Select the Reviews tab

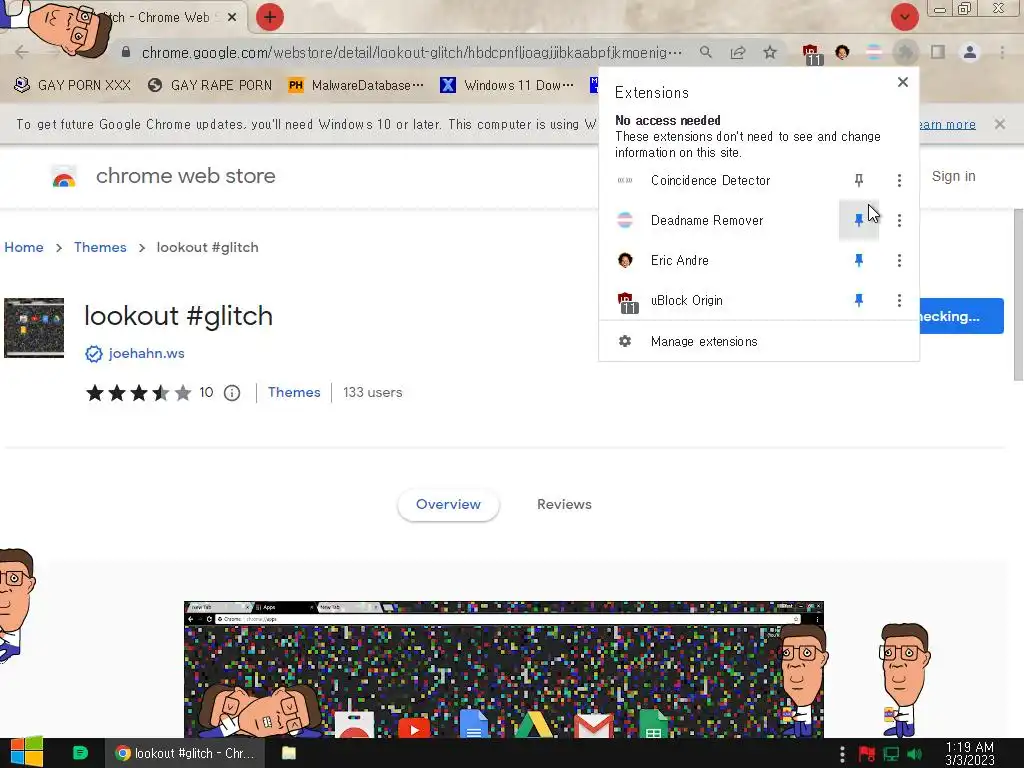point(564,505)
